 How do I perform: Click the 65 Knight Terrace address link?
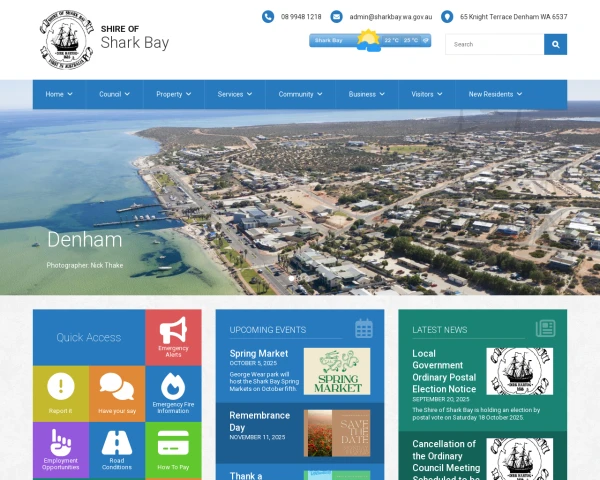(514, 17)
